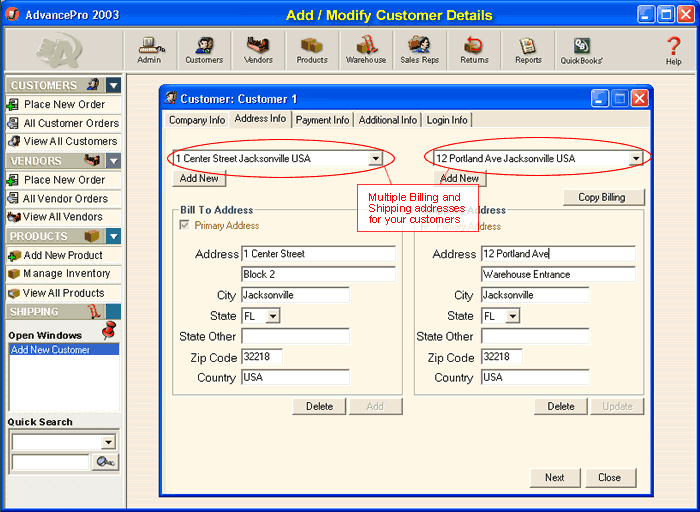Click the Quick Search text box
700x512 pixels.
pyautogui.click(x=50, y=462)
